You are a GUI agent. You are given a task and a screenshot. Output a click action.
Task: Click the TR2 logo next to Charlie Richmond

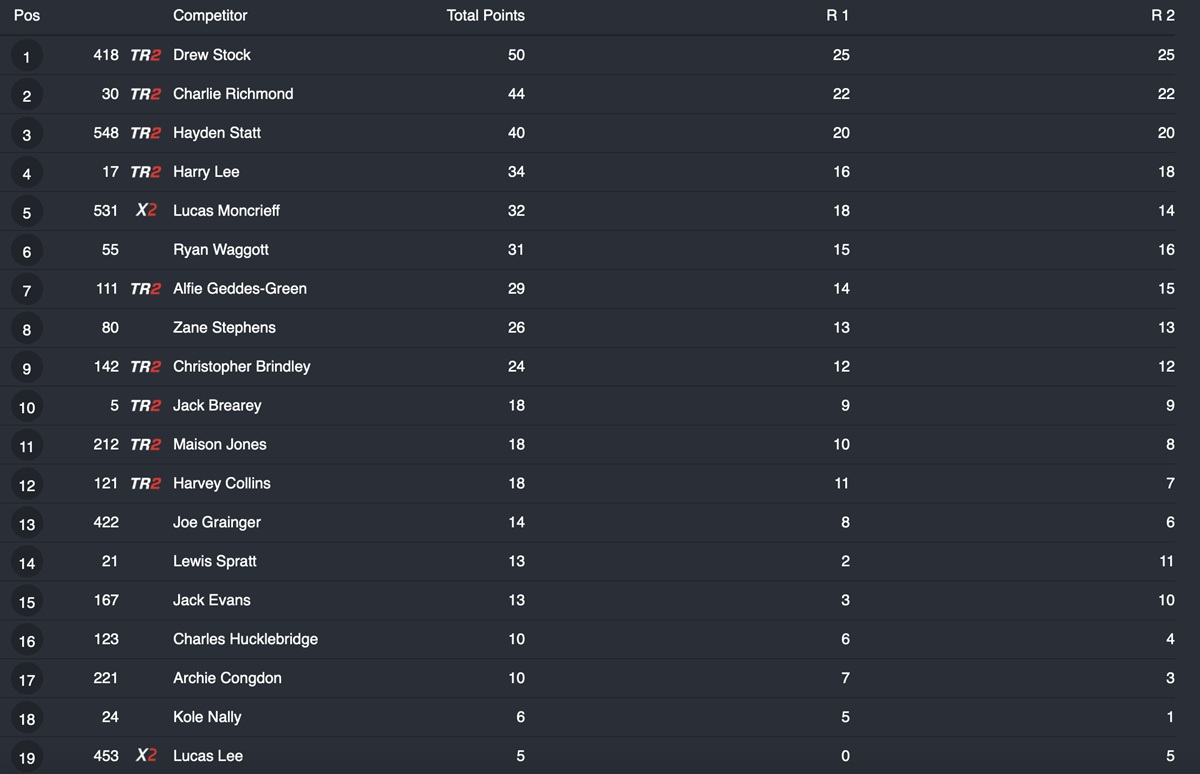point(145,94)
